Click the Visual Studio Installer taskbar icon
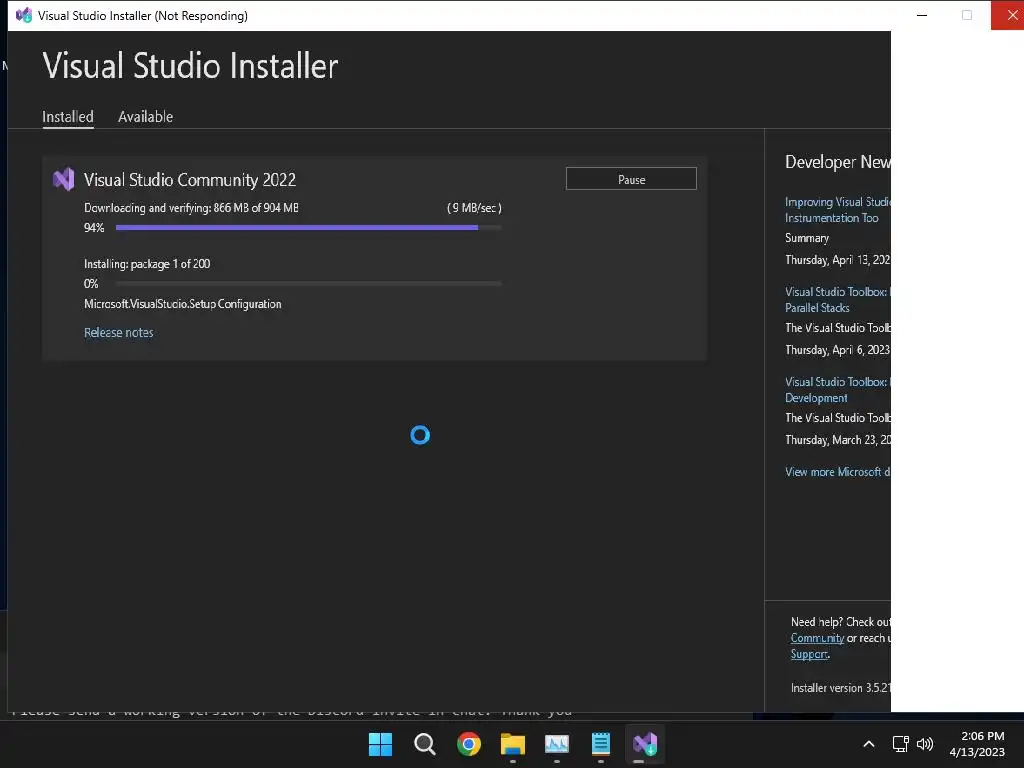 coord(645,744)
